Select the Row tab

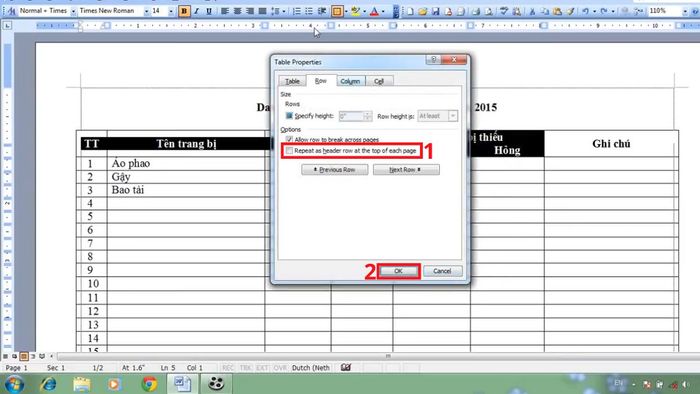click(x=321, y=80)
